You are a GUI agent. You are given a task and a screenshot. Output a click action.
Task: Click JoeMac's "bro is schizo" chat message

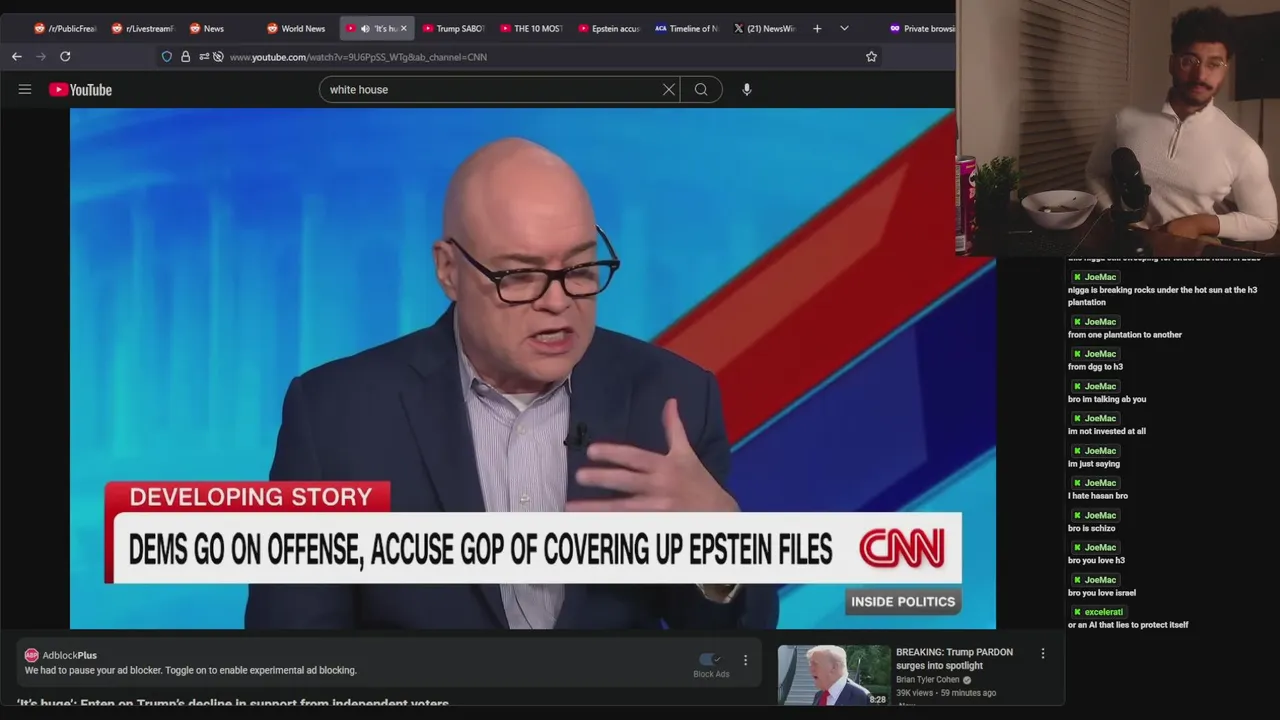[1091, 528]
